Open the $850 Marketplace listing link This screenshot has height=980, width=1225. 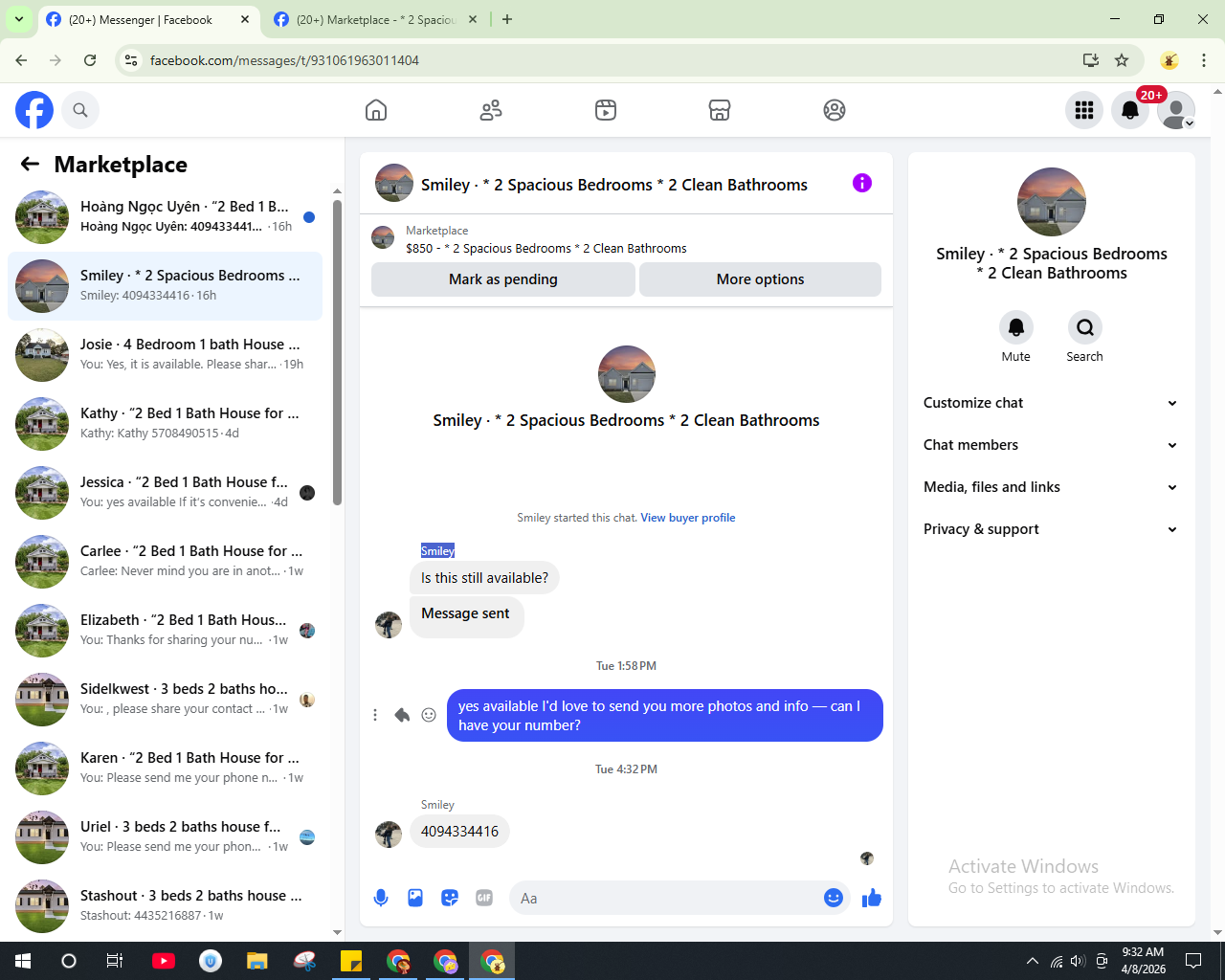546,248
